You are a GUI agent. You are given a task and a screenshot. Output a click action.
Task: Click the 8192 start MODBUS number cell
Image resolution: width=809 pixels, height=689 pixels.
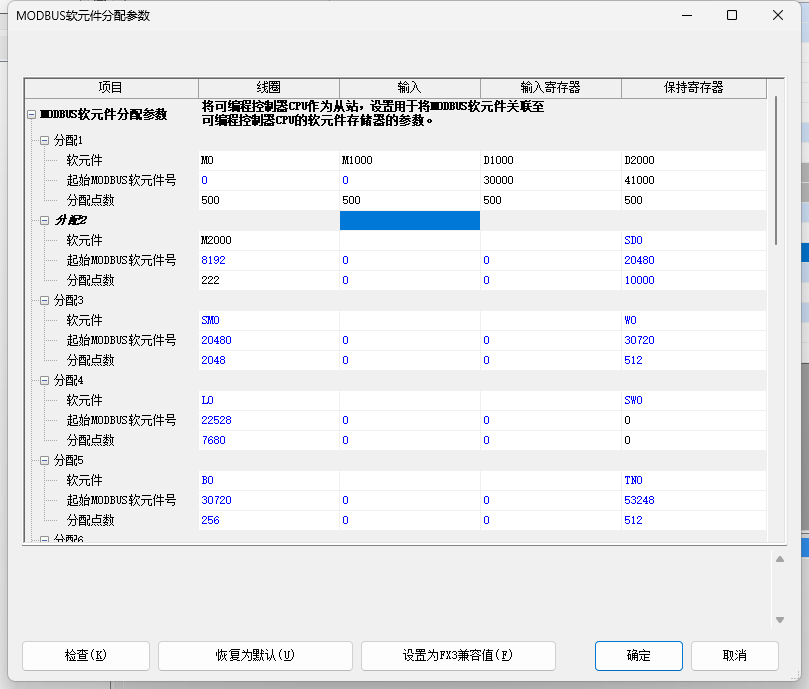click(x=268, y=260)
